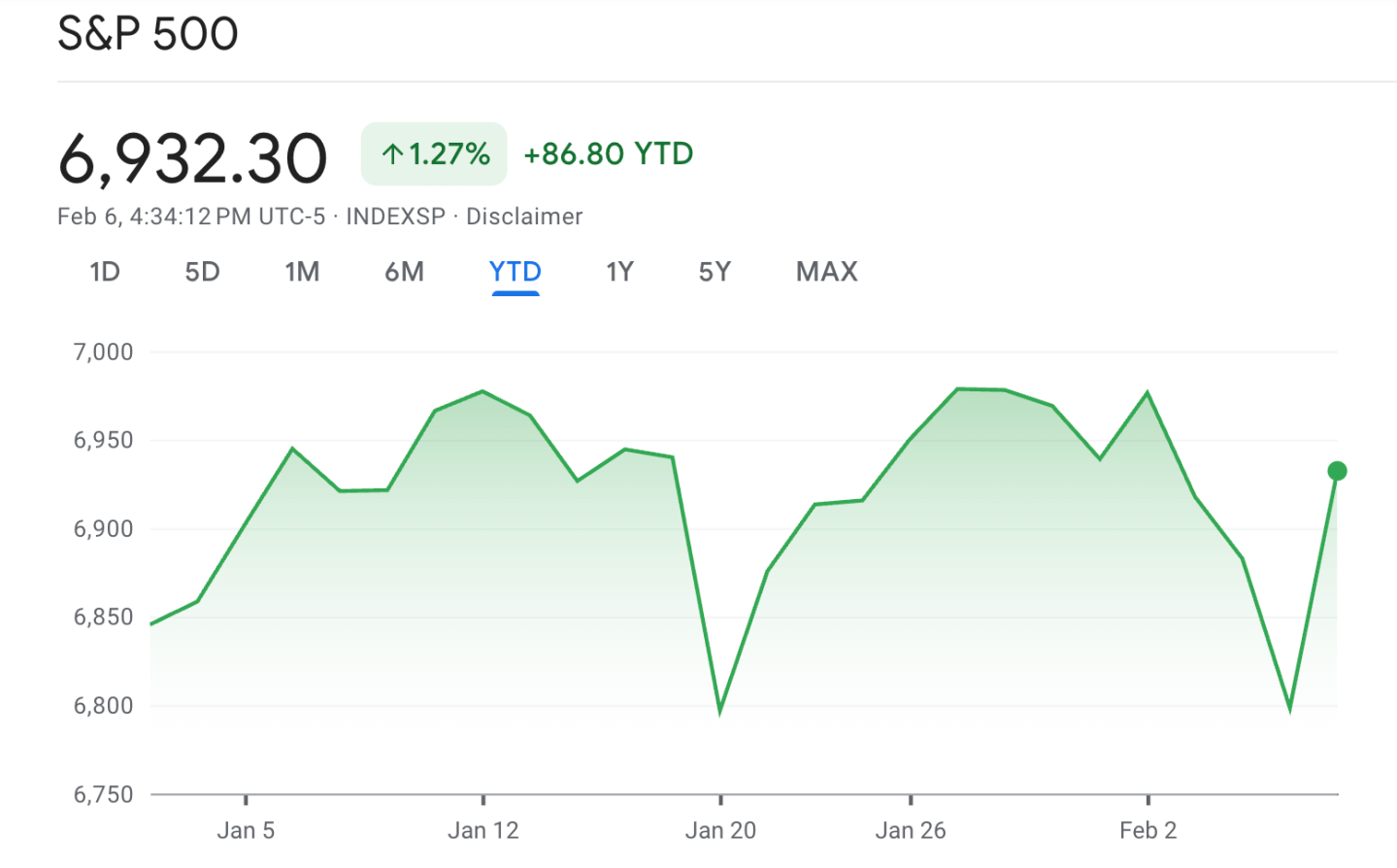
Task: Click the S&P 500 title
Action: click(148, 34)
